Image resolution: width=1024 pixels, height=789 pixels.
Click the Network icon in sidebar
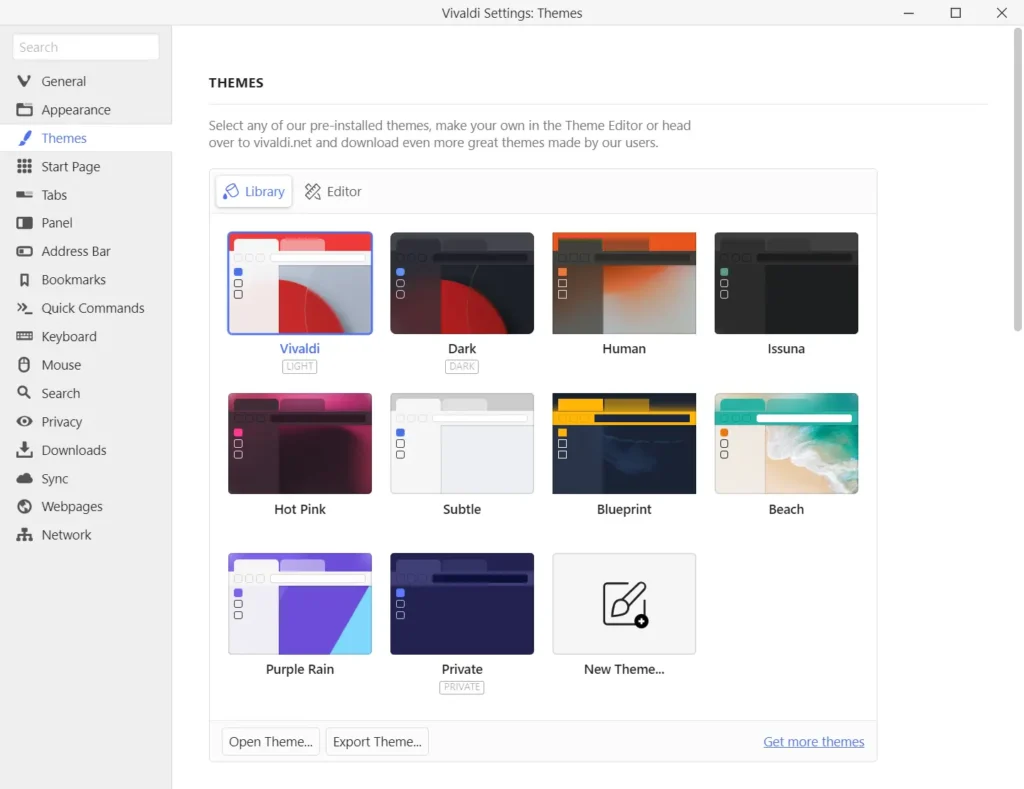[x=24, y=534]
